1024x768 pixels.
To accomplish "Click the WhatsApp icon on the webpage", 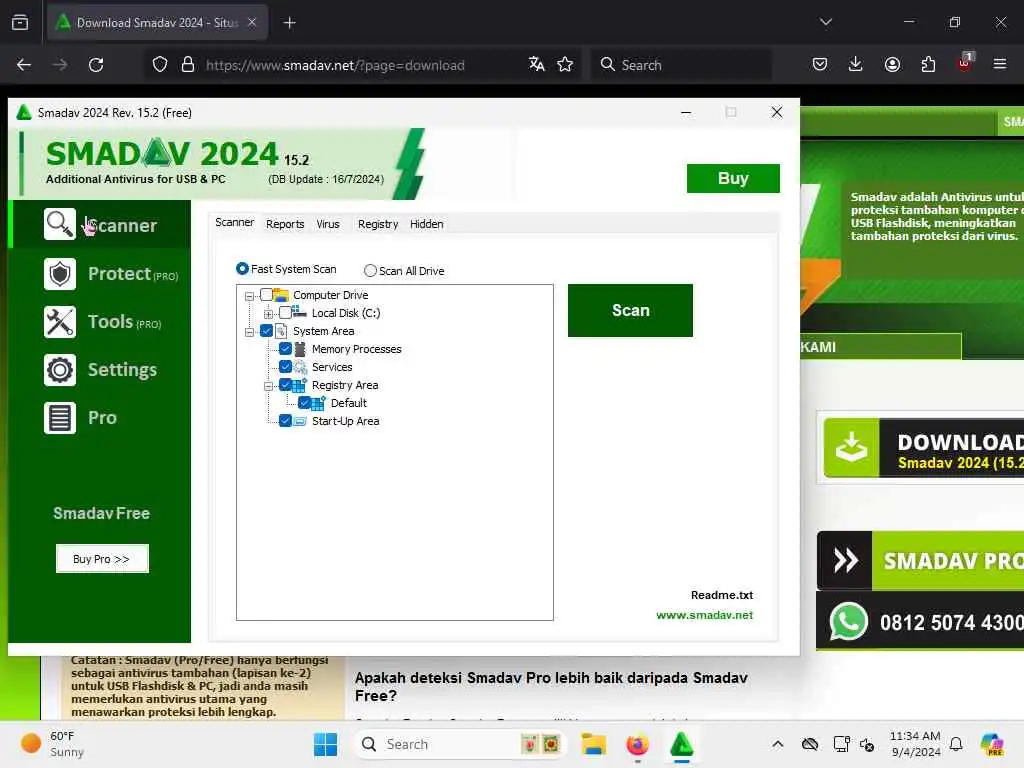I will [x=848, y=621].
